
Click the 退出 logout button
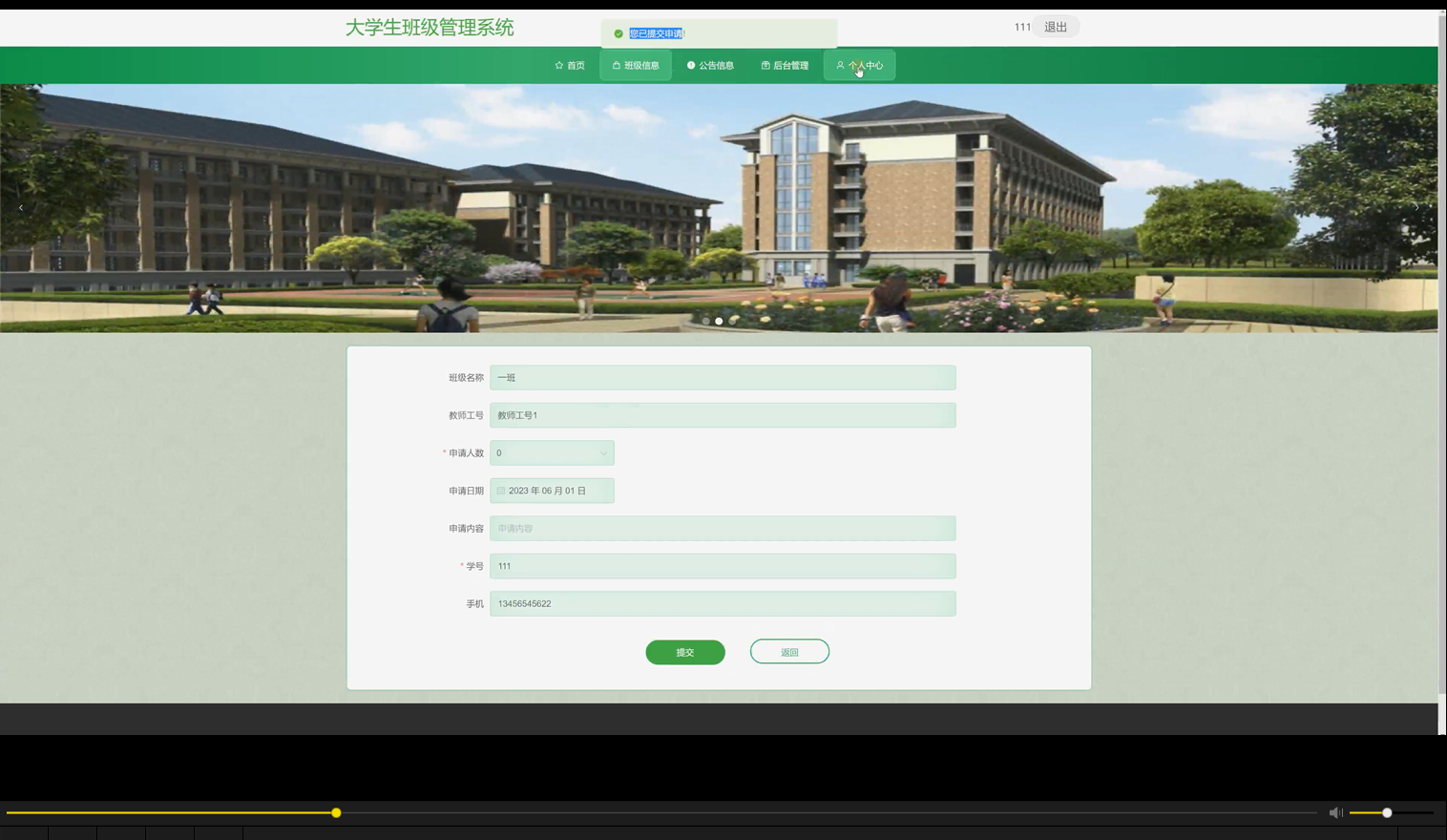click(1055, 27)
